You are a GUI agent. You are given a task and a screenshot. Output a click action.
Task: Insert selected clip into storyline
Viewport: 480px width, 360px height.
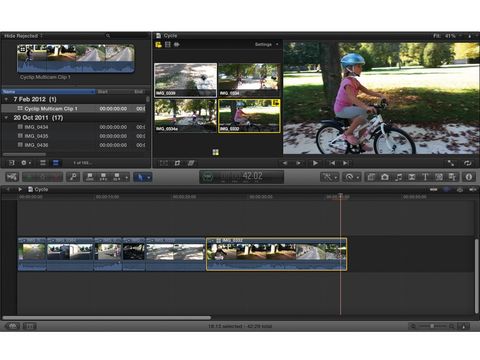tap(103, 177)
